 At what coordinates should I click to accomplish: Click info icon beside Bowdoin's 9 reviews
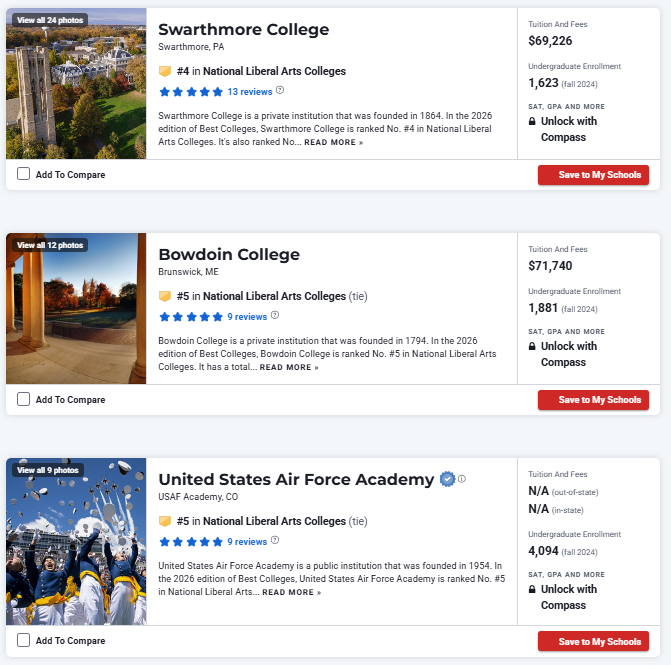(x=275, y=316)
